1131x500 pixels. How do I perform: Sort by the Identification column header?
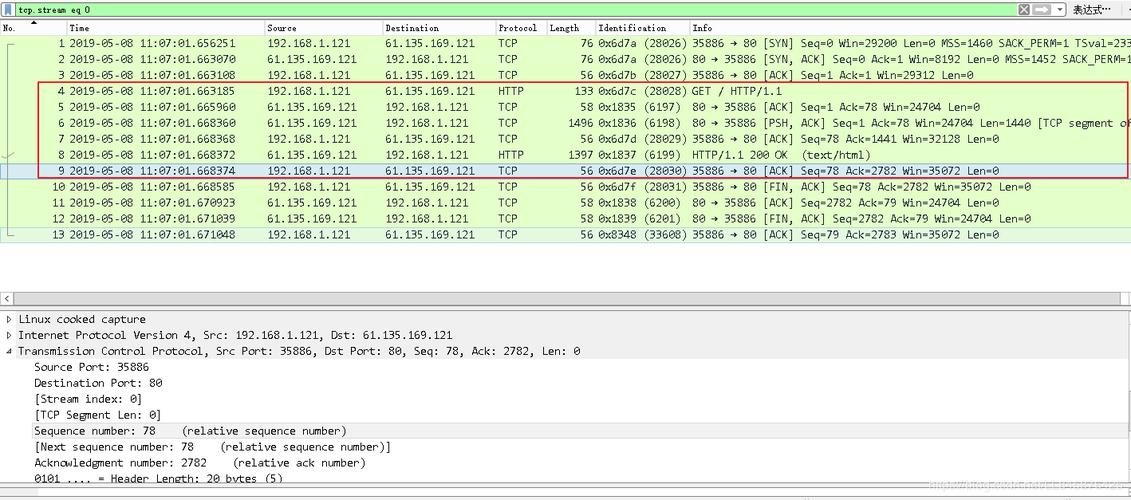tap(643, 27)
